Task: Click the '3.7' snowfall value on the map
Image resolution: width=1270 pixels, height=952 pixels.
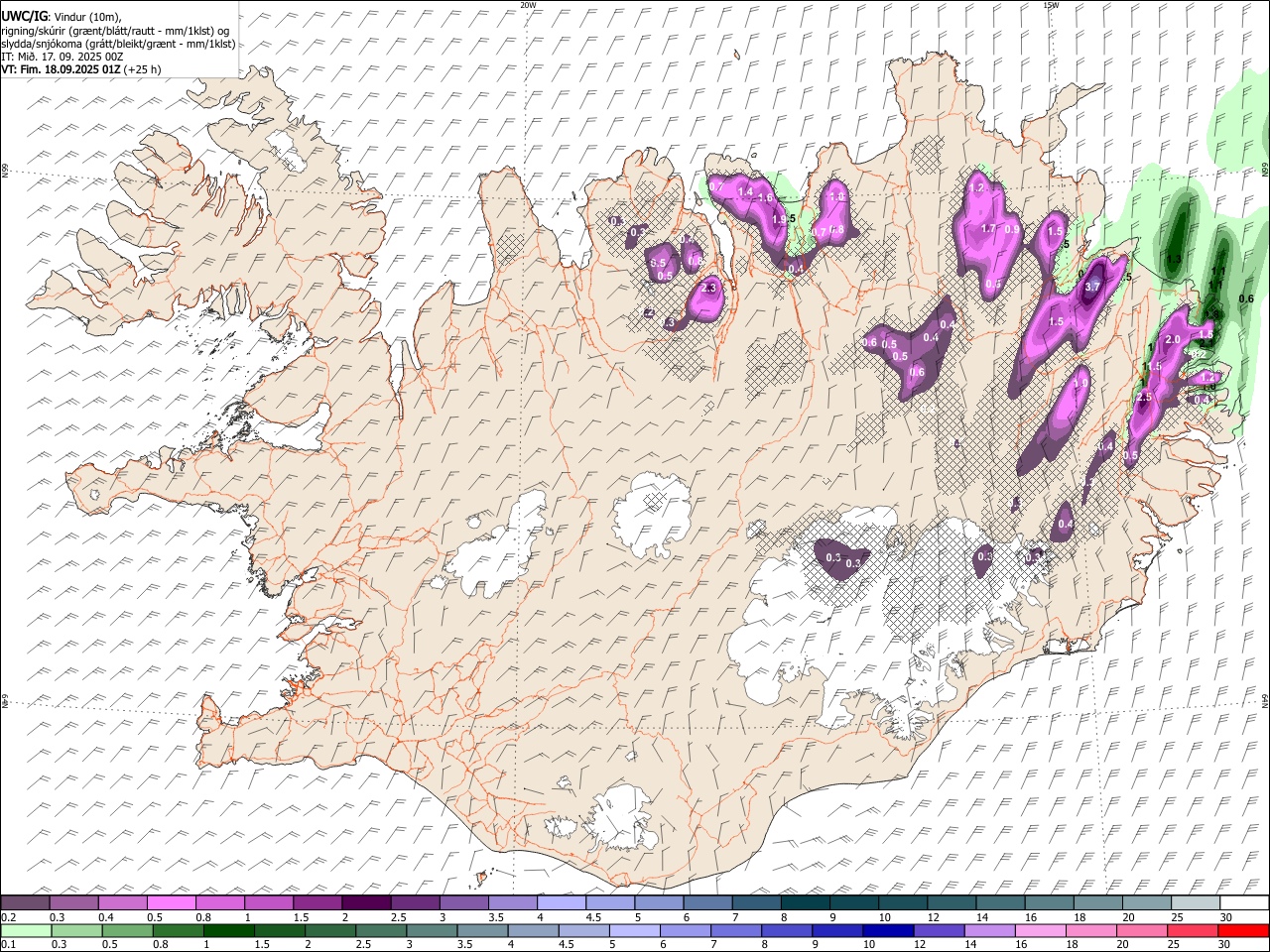Action: tap(1092, 287)
